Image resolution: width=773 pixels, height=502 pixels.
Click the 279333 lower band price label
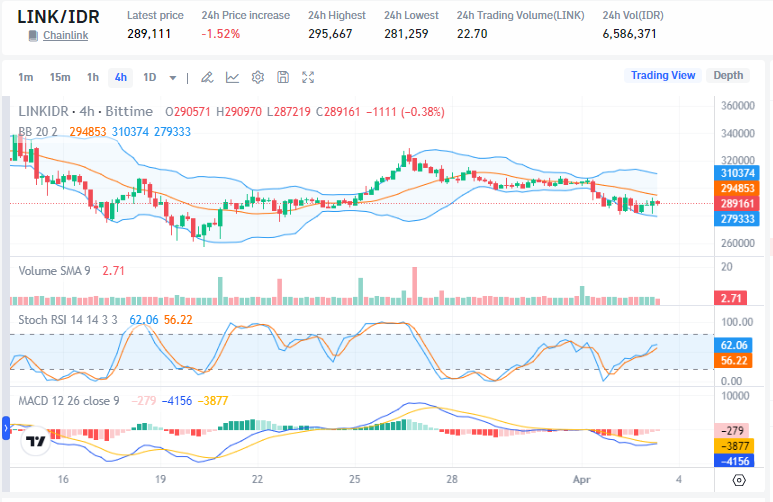[737, 219]
